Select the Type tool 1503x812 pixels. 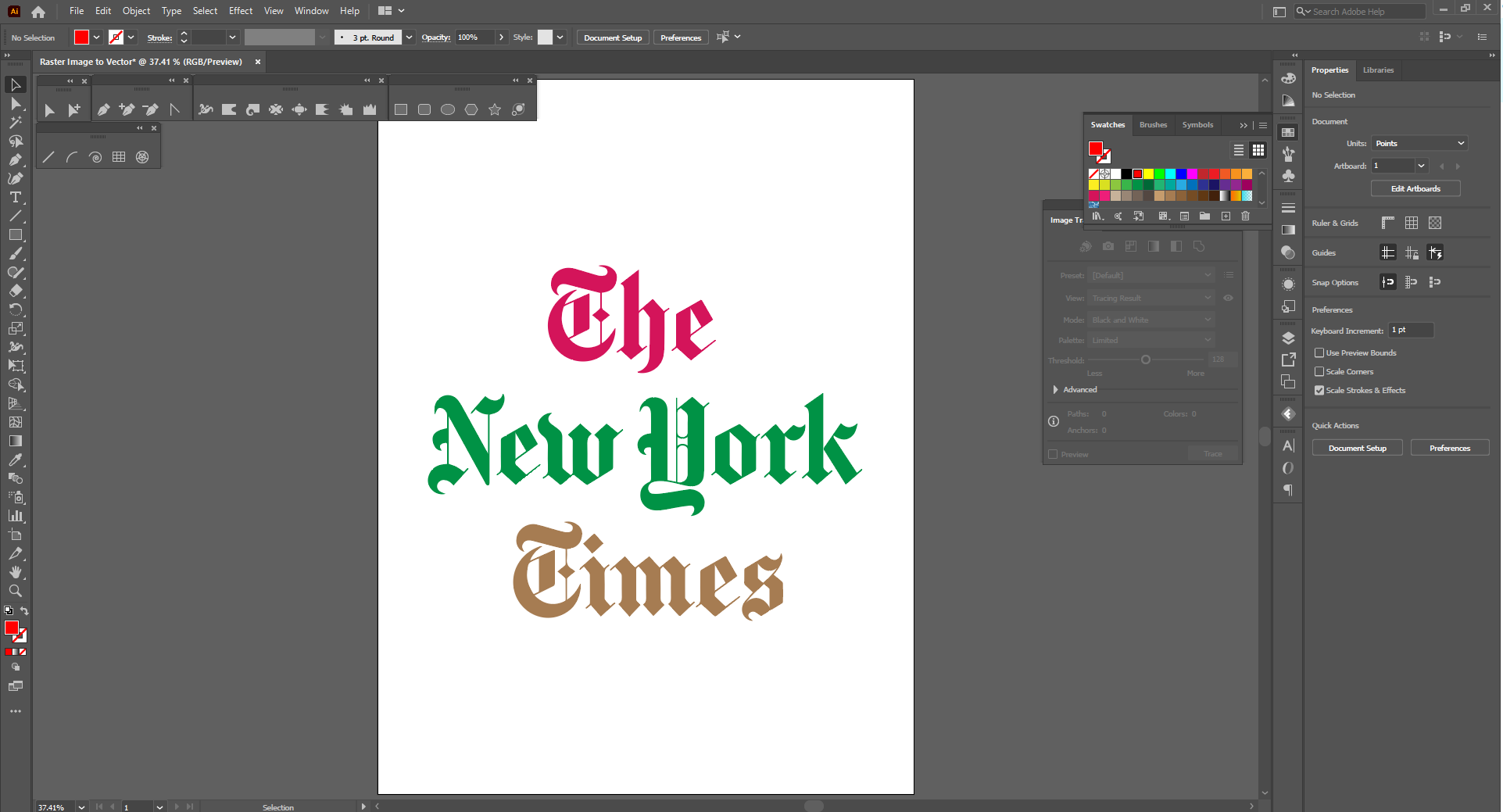point(15,197)
